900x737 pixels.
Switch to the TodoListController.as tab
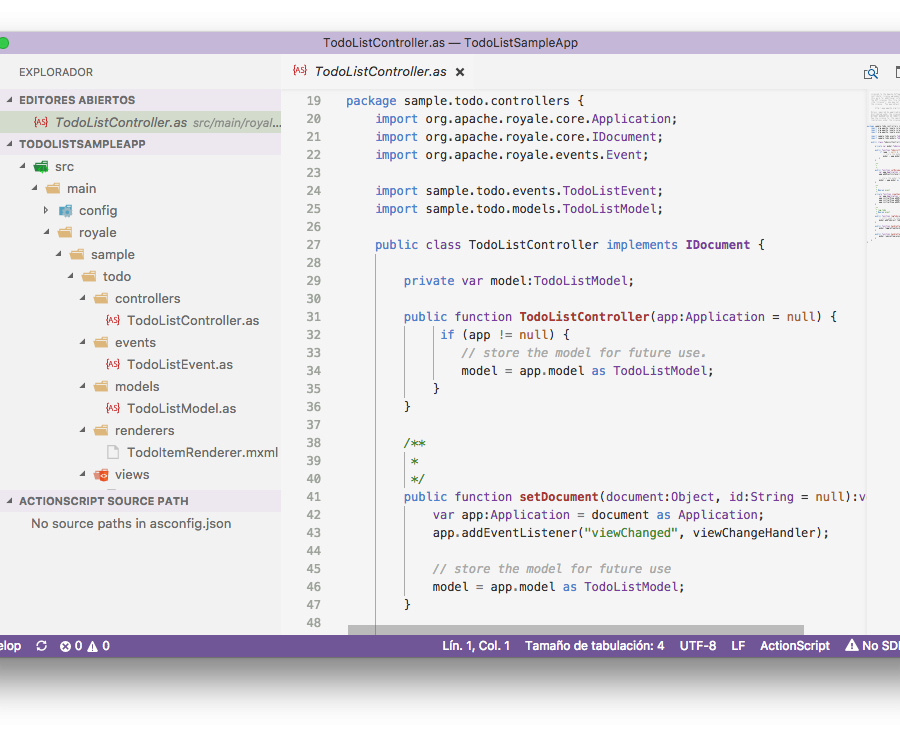point(380,72)
